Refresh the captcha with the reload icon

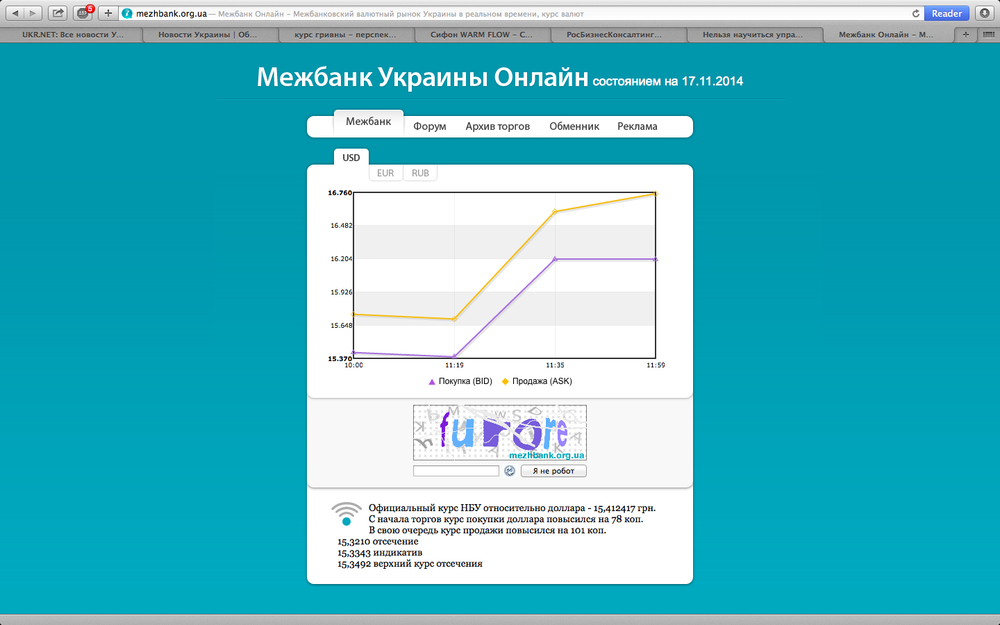pos(510,471)
